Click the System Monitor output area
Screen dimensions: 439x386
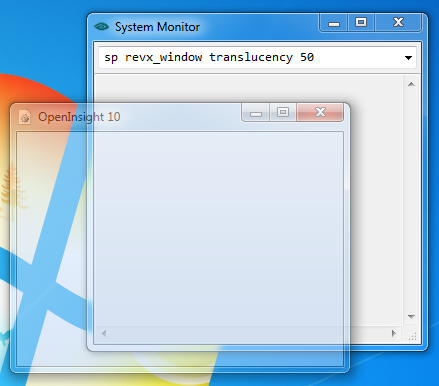[249, 201]
